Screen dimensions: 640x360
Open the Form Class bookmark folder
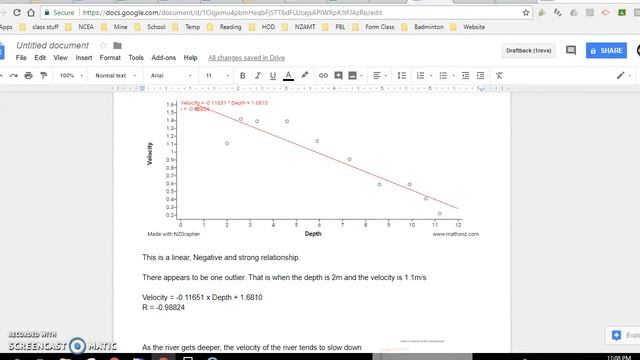[x=373, y=27]
